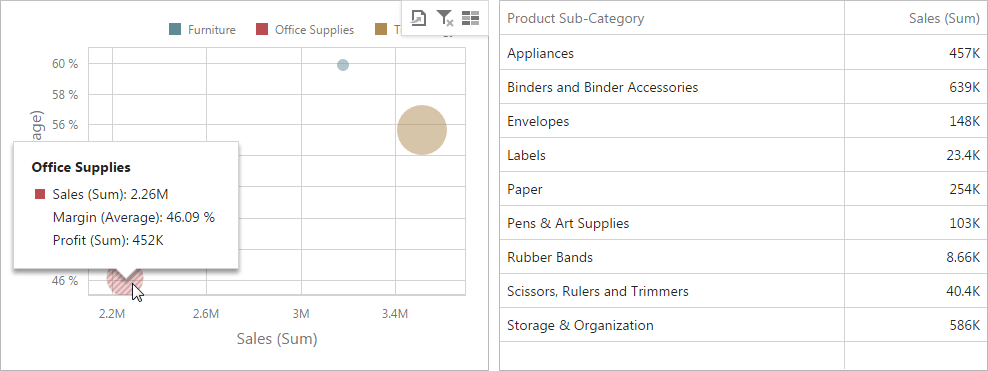Click the 40.4K sales value

(x=963, y=291)
